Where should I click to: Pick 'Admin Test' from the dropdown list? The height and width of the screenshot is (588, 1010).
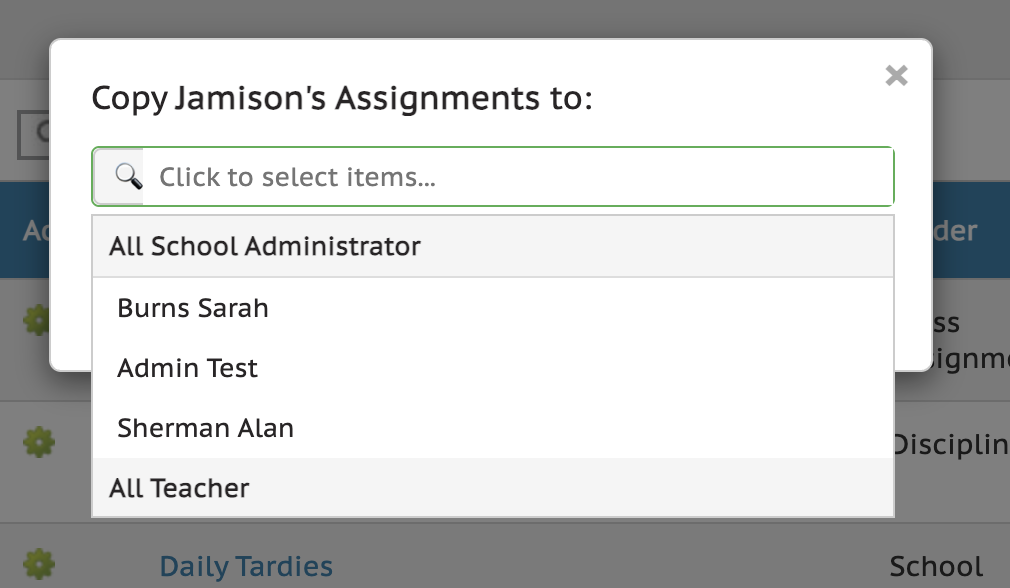pyautogui.click(x=187, y=368)
